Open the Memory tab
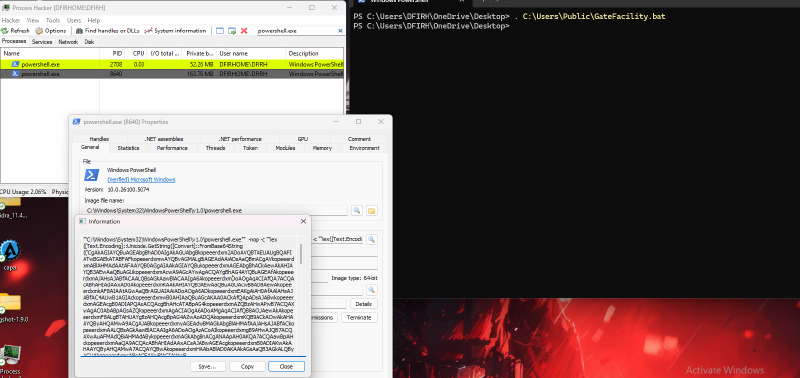The width and height of the screenshot is (800, 378). [322, 148]
